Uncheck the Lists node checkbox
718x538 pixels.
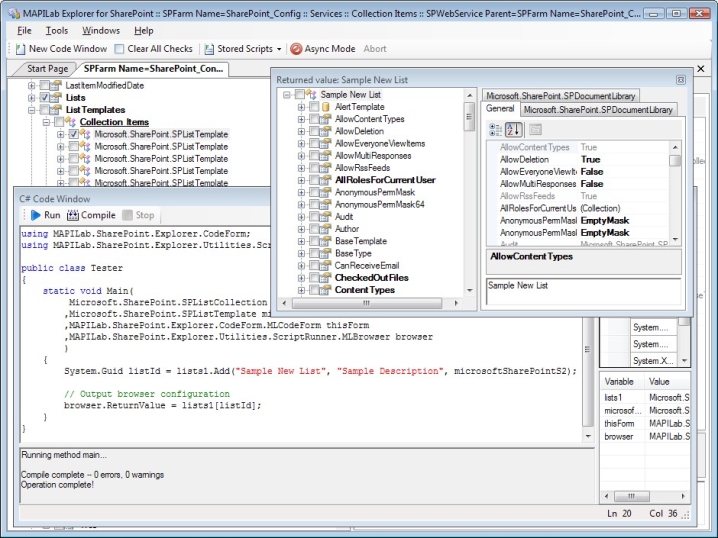pos(44,98)
